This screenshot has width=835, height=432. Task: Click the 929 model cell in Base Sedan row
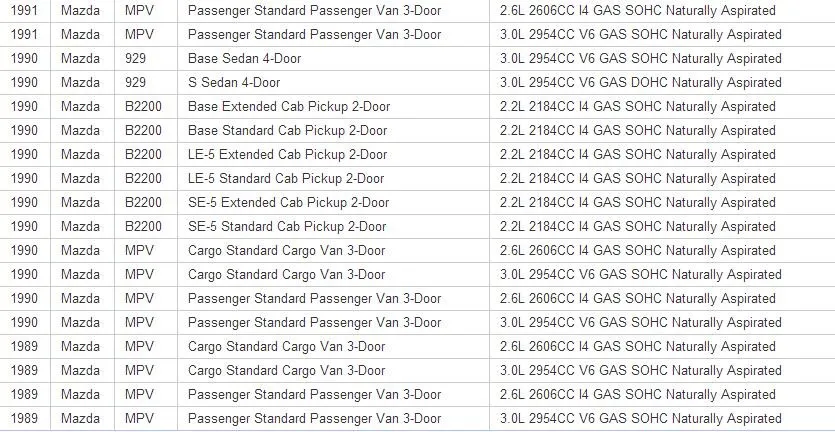(x=146, y=59)
